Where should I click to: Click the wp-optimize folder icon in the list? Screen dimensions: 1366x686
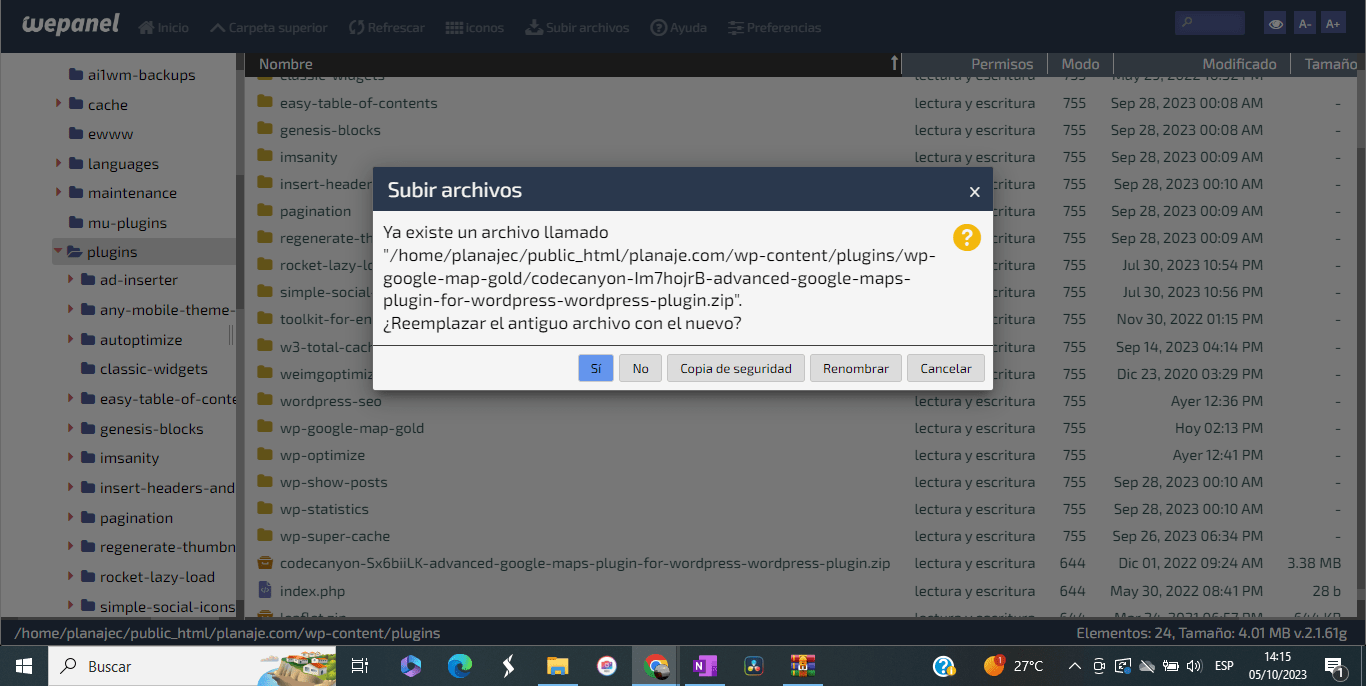(265, 454)
